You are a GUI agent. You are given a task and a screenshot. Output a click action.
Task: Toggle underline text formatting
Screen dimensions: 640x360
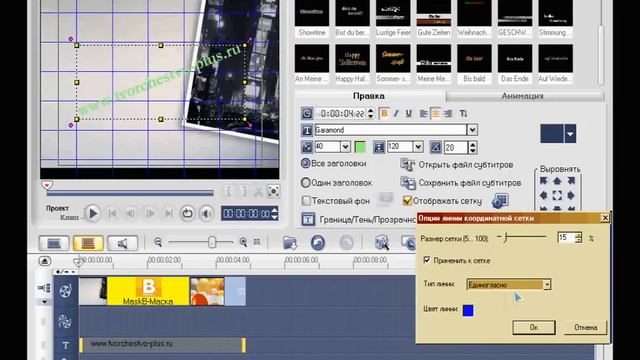408,113
